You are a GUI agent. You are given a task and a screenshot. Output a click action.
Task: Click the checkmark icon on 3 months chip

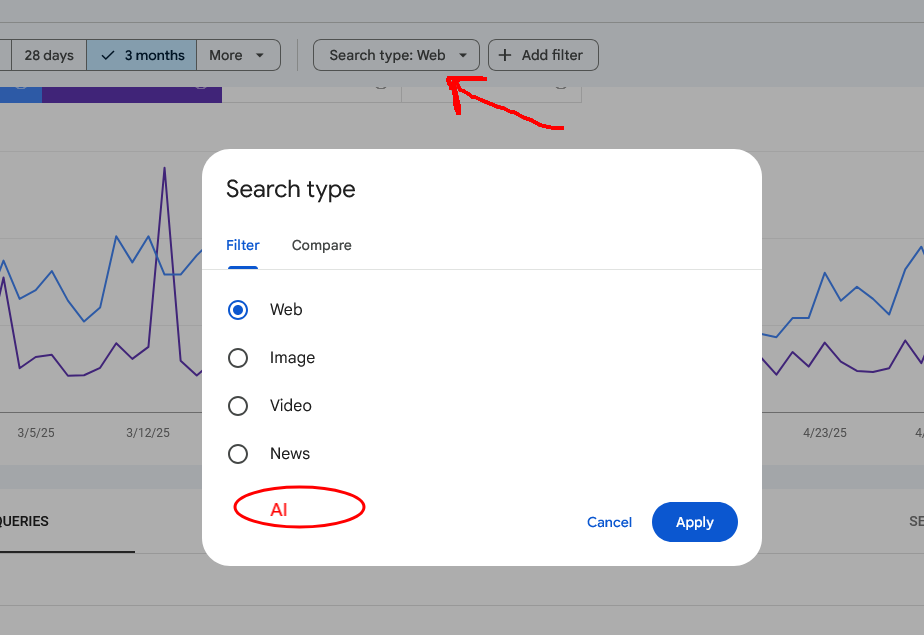click(106, 55)
